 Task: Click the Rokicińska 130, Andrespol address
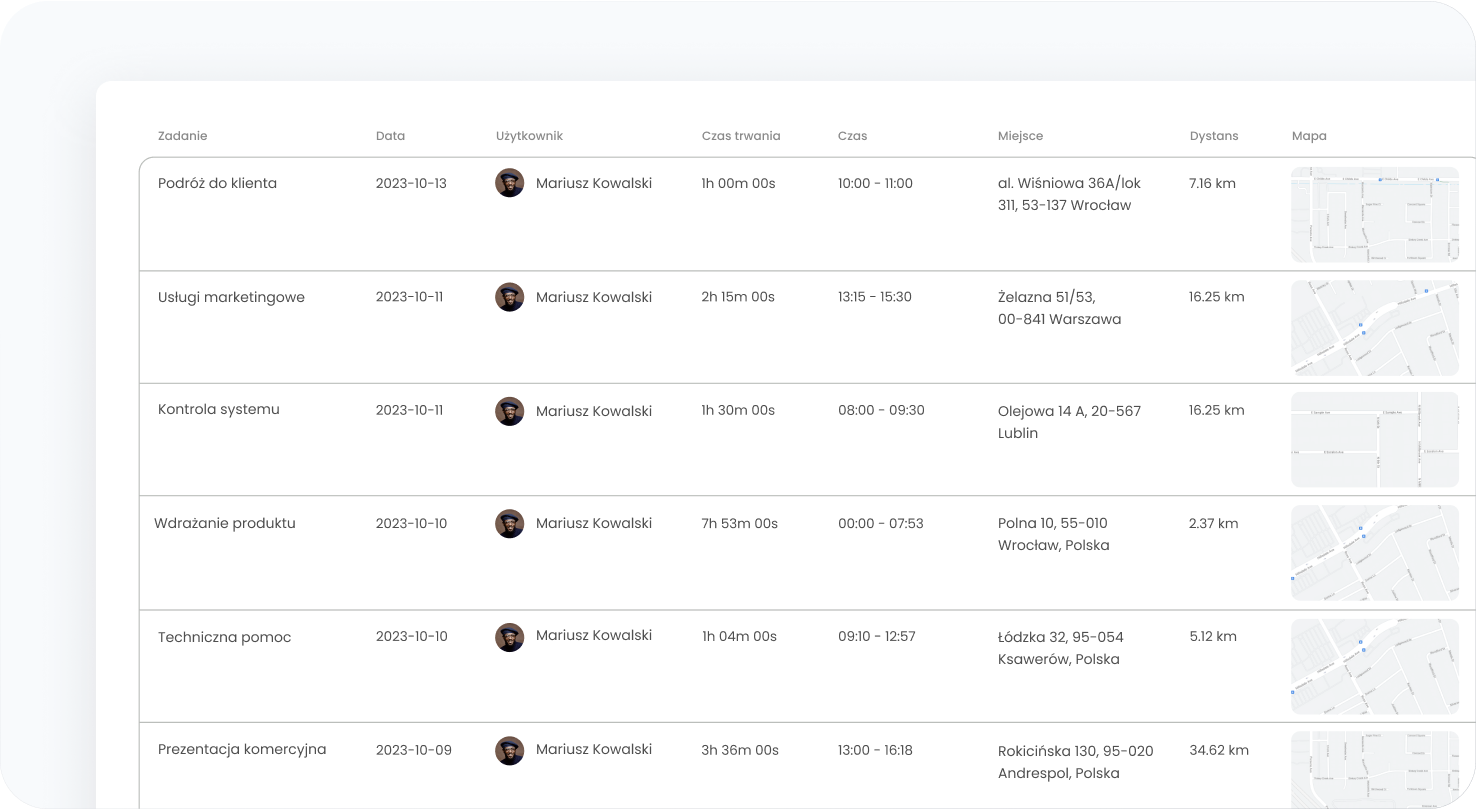(1075, 762)
